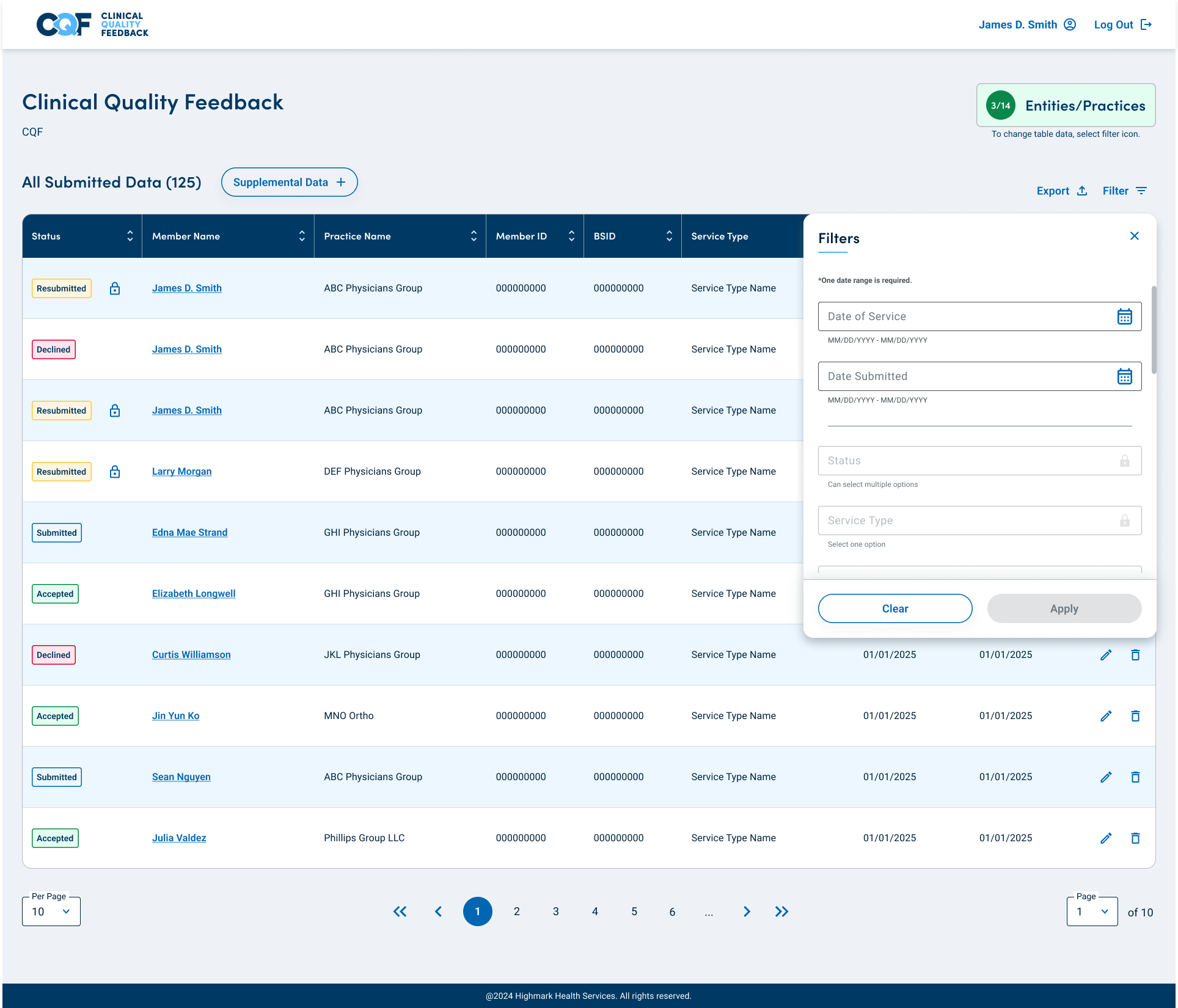The image size is (1178, 1008).
Task: Open Elizabeth Longwell member link
Action: tap(194, 594)
